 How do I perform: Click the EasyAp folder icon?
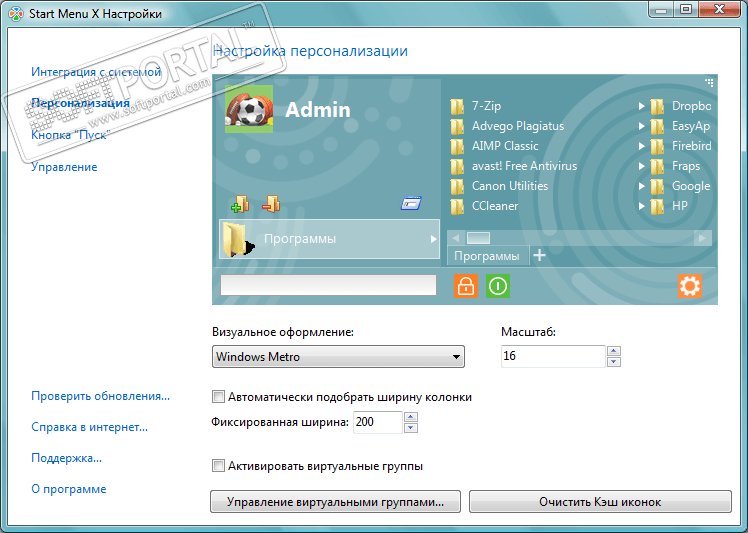click(x=657, y=126)
